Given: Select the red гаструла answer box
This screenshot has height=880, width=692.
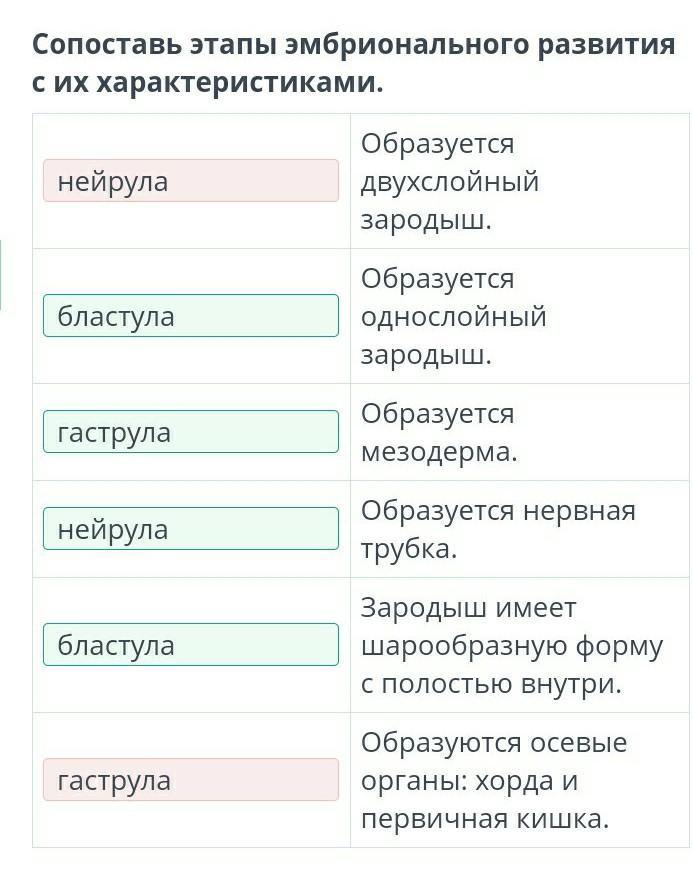Looking at the screenshot, I should 190,780.
